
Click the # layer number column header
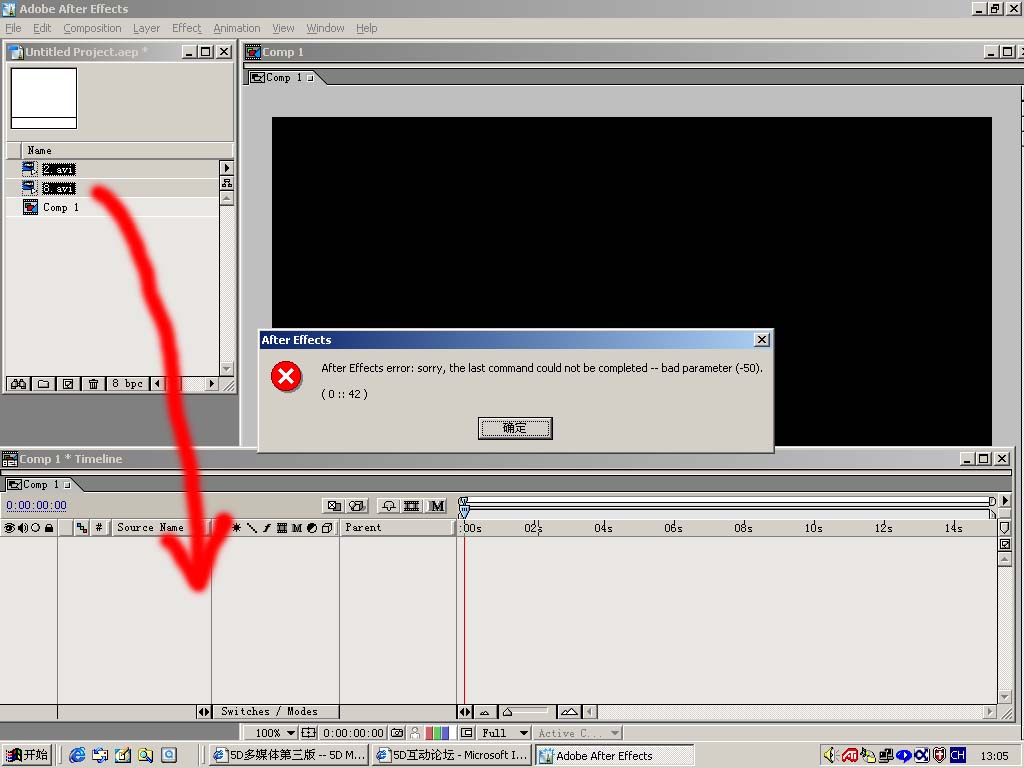point(99,528)
